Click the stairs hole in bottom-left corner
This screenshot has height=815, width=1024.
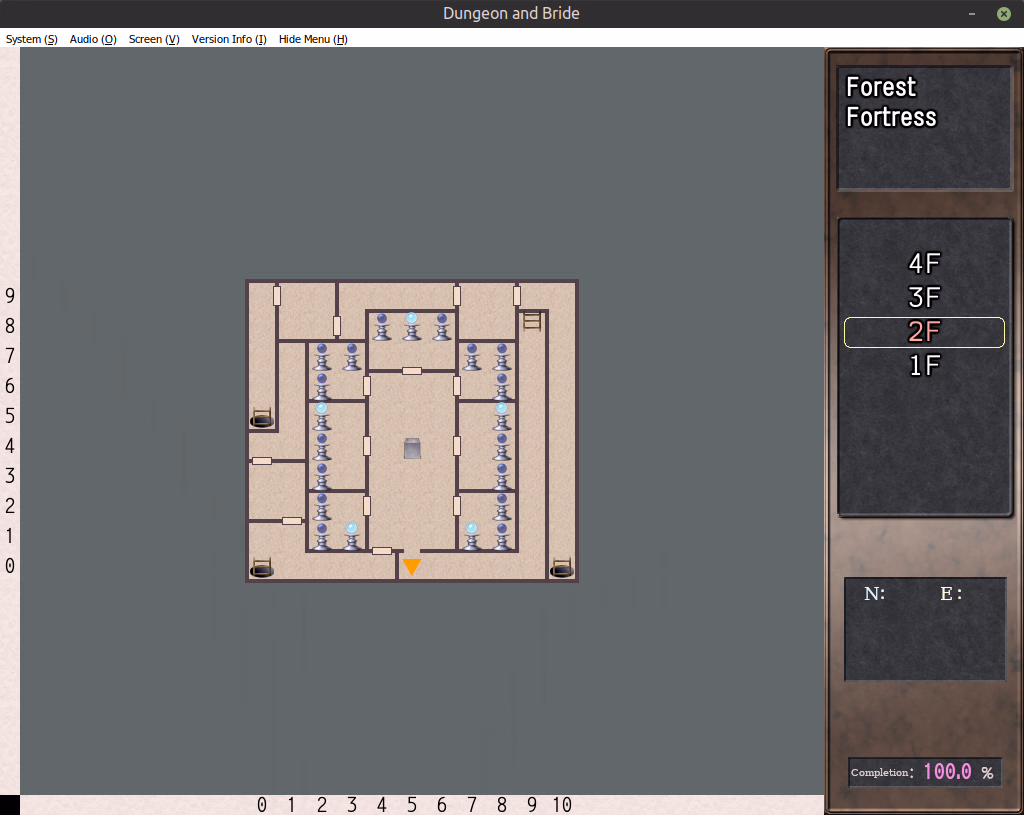[x=262, y=568]
